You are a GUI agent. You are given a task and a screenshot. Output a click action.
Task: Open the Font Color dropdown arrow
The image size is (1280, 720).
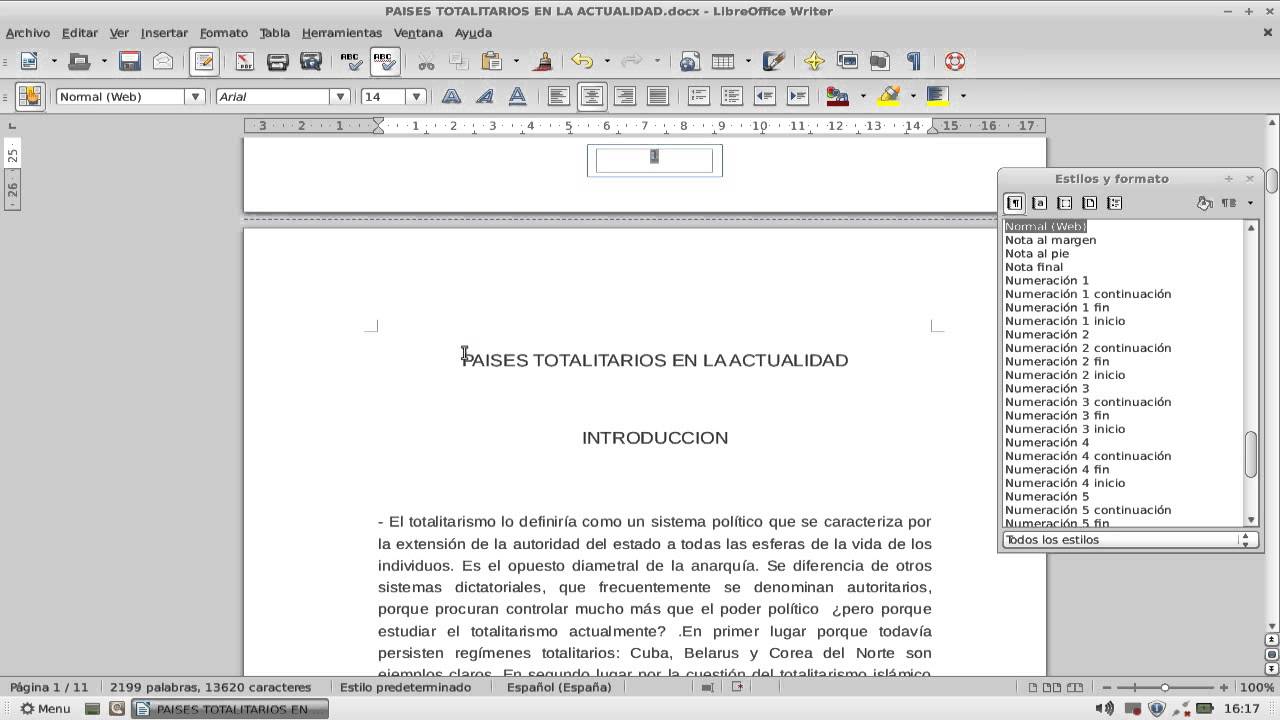863,96
